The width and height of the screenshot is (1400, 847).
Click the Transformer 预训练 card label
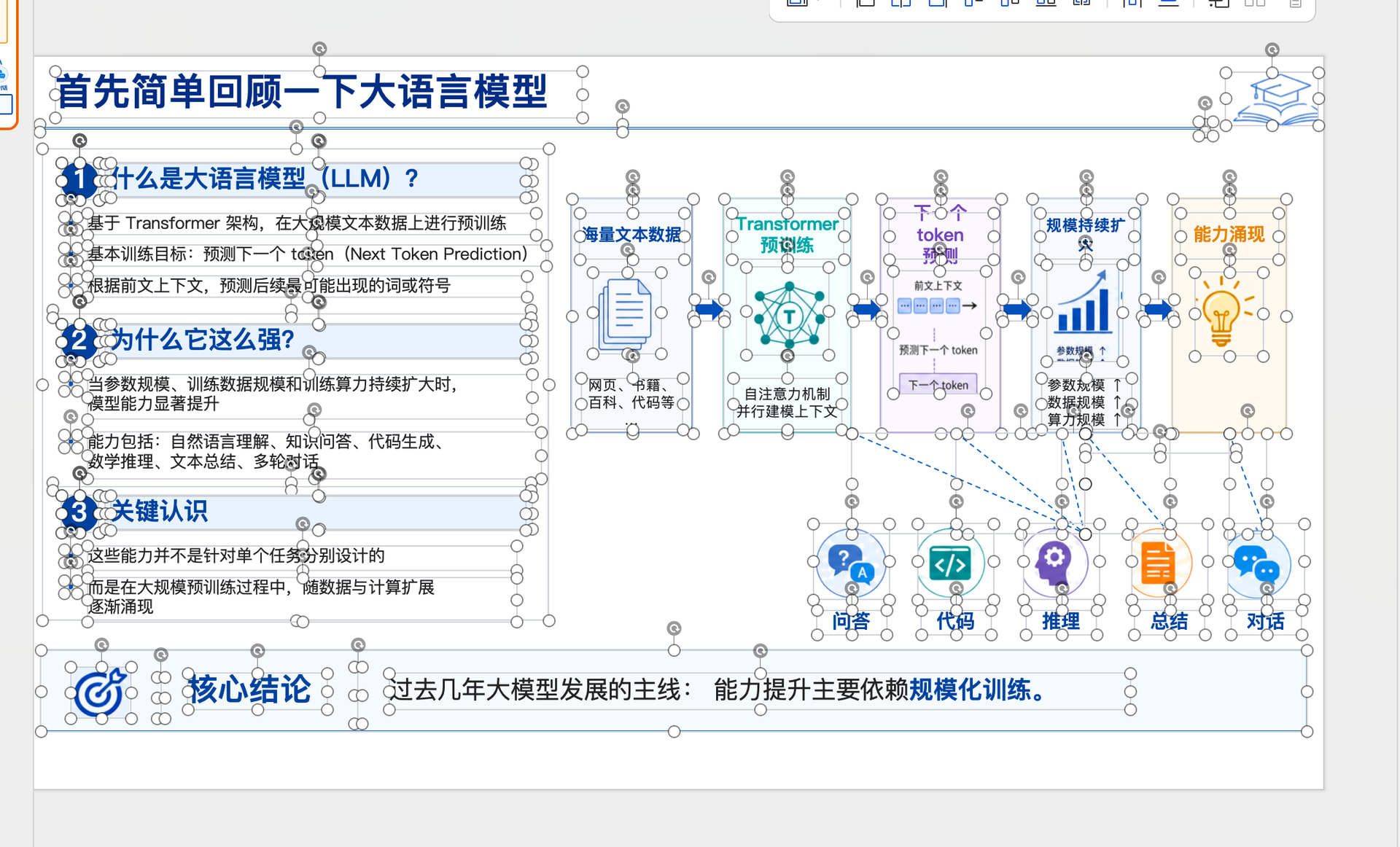787,234
